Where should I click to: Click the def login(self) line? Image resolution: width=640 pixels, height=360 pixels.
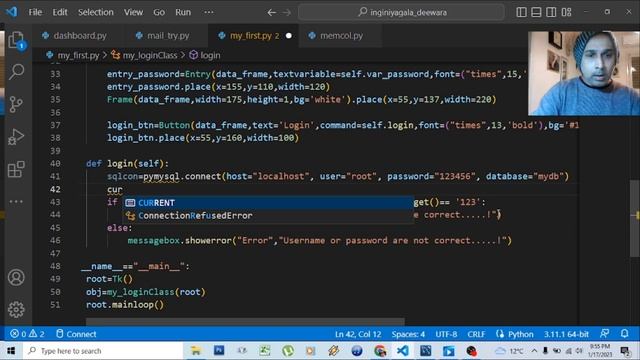click(127, 164)
